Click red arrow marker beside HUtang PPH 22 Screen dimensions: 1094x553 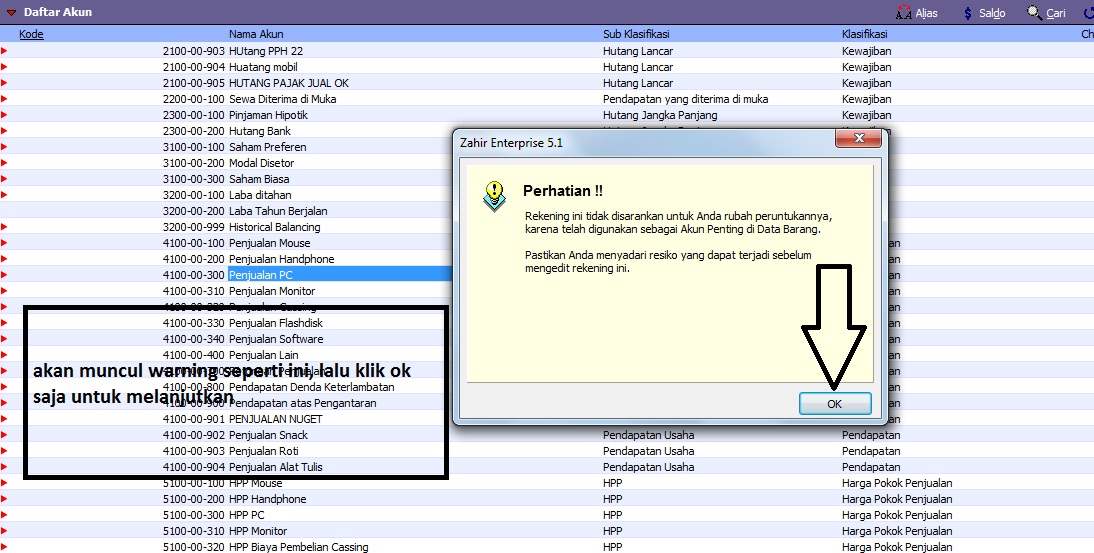[4, 51]
